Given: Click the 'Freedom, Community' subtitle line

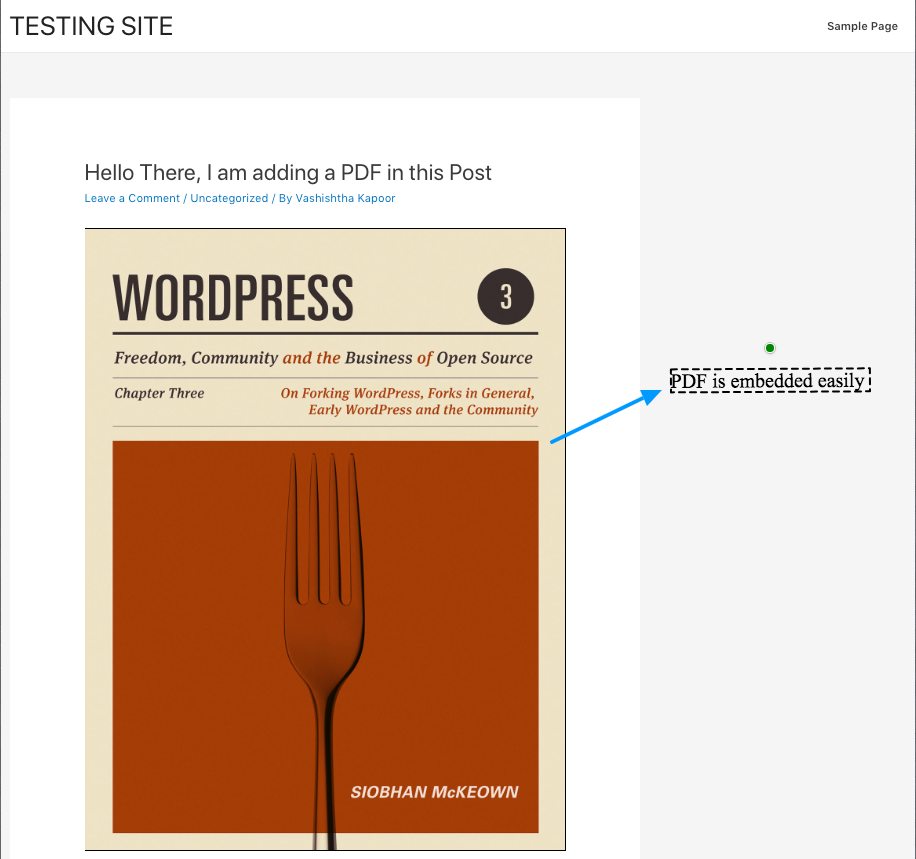Looking at the screenshot, I should click(323, 358).
